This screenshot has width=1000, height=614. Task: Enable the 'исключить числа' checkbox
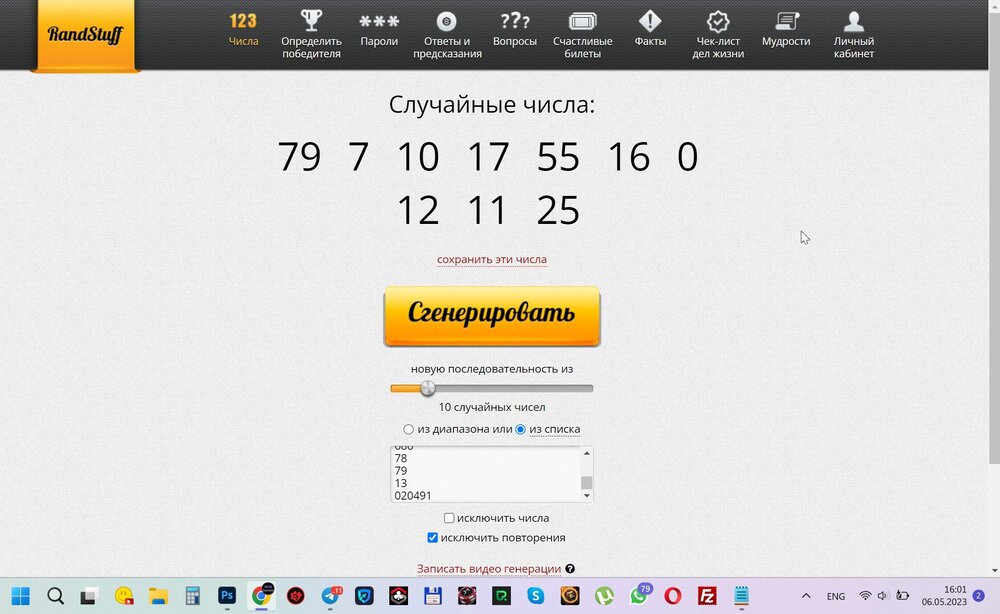450,519
